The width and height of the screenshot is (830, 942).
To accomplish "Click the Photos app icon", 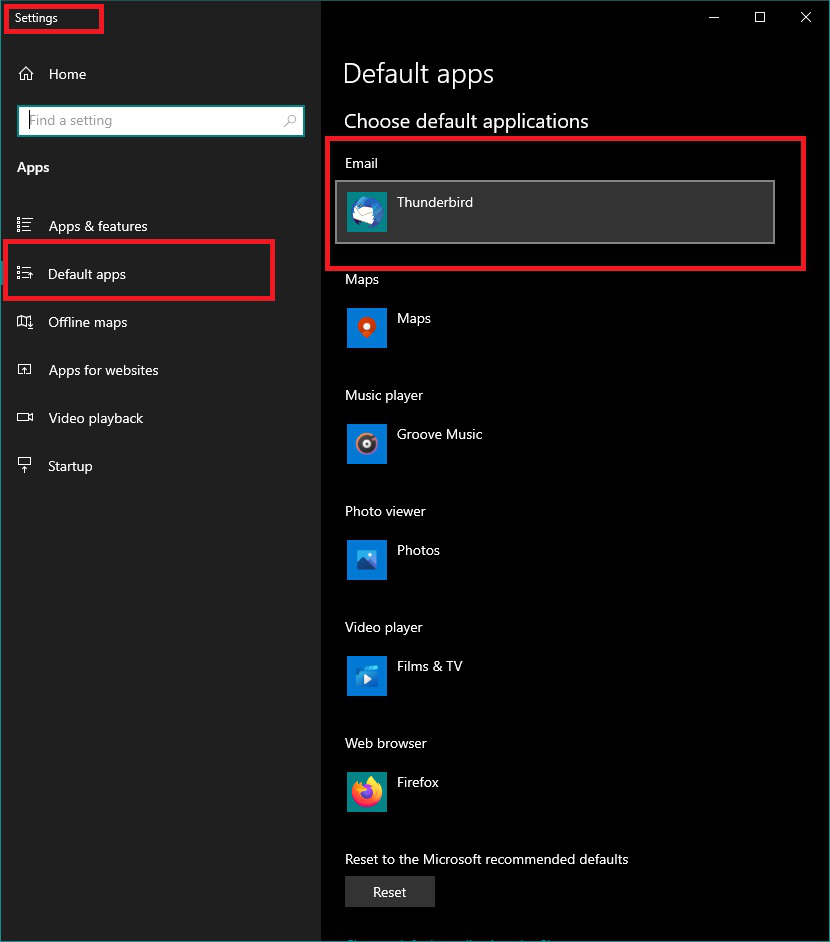I will click(x=367, y=560).
